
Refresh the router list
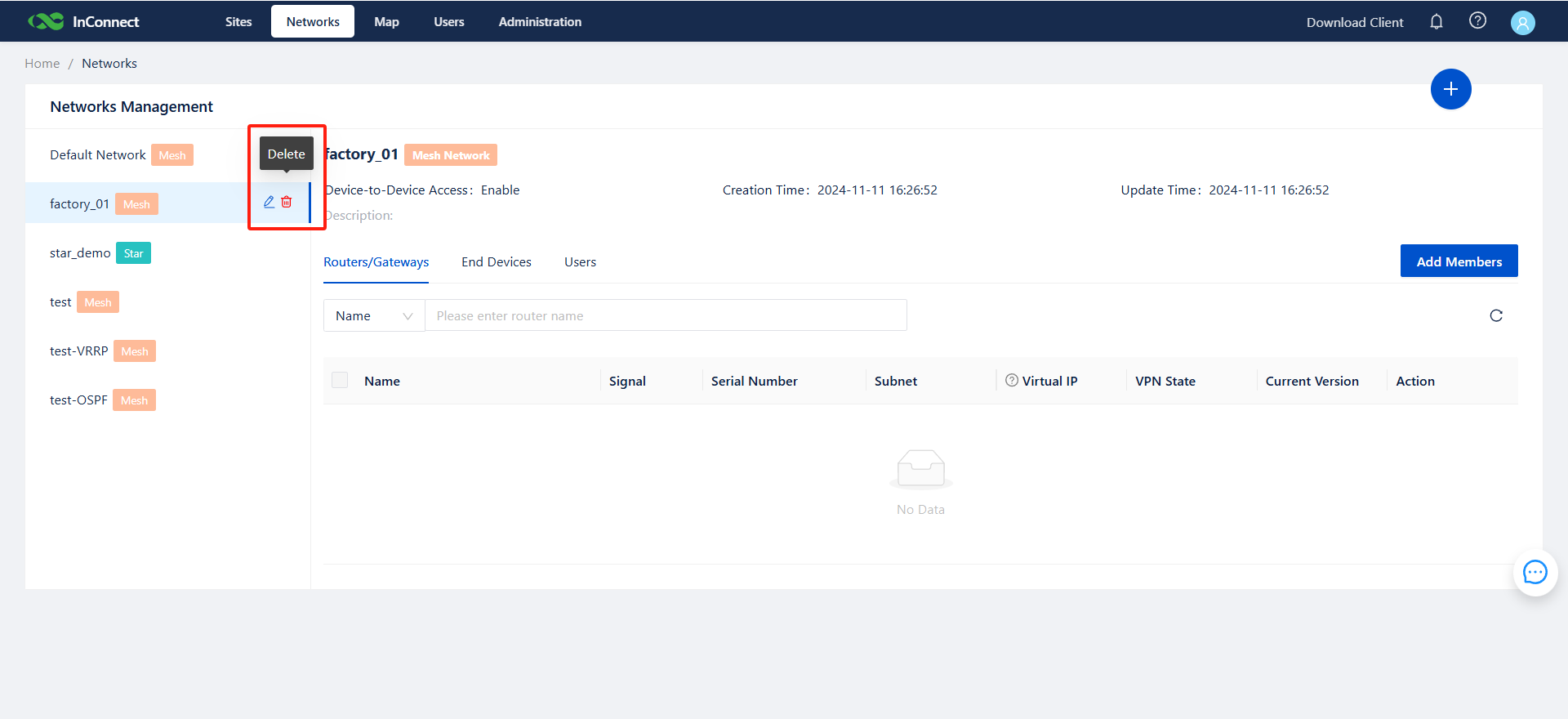click(1495, 316)
